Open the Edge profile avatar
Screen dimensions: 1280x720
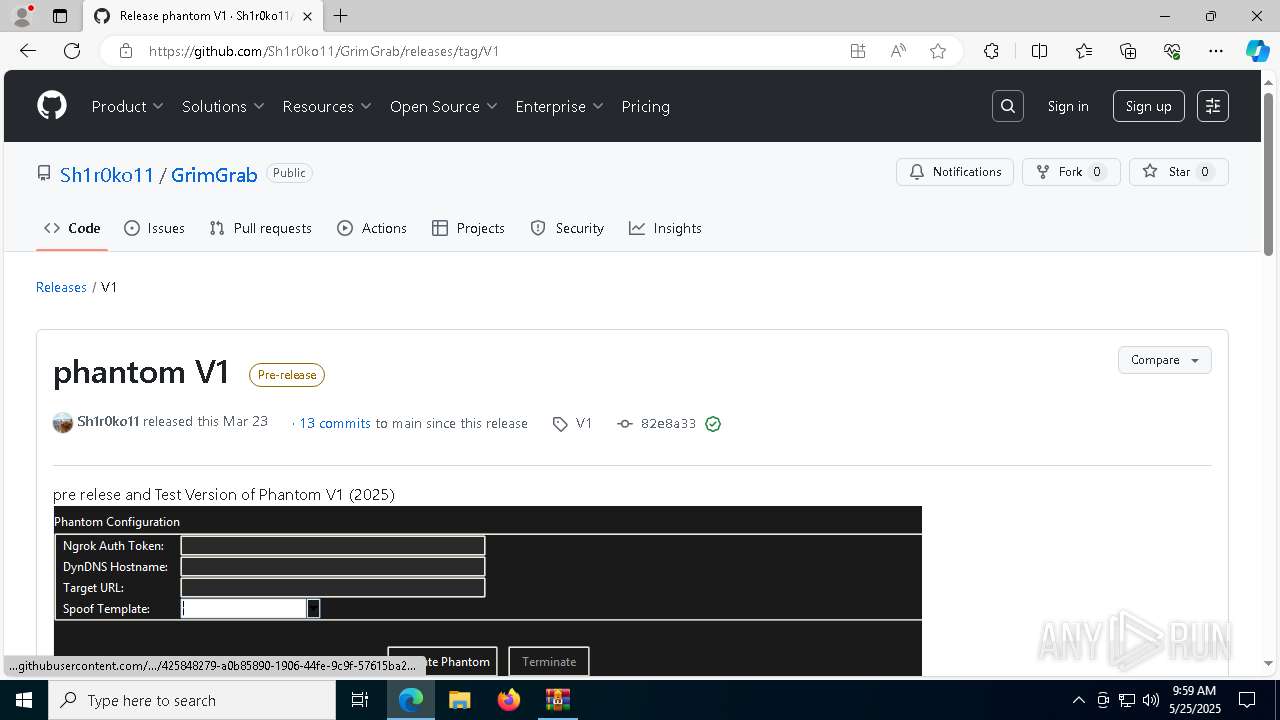click(22, 16)
